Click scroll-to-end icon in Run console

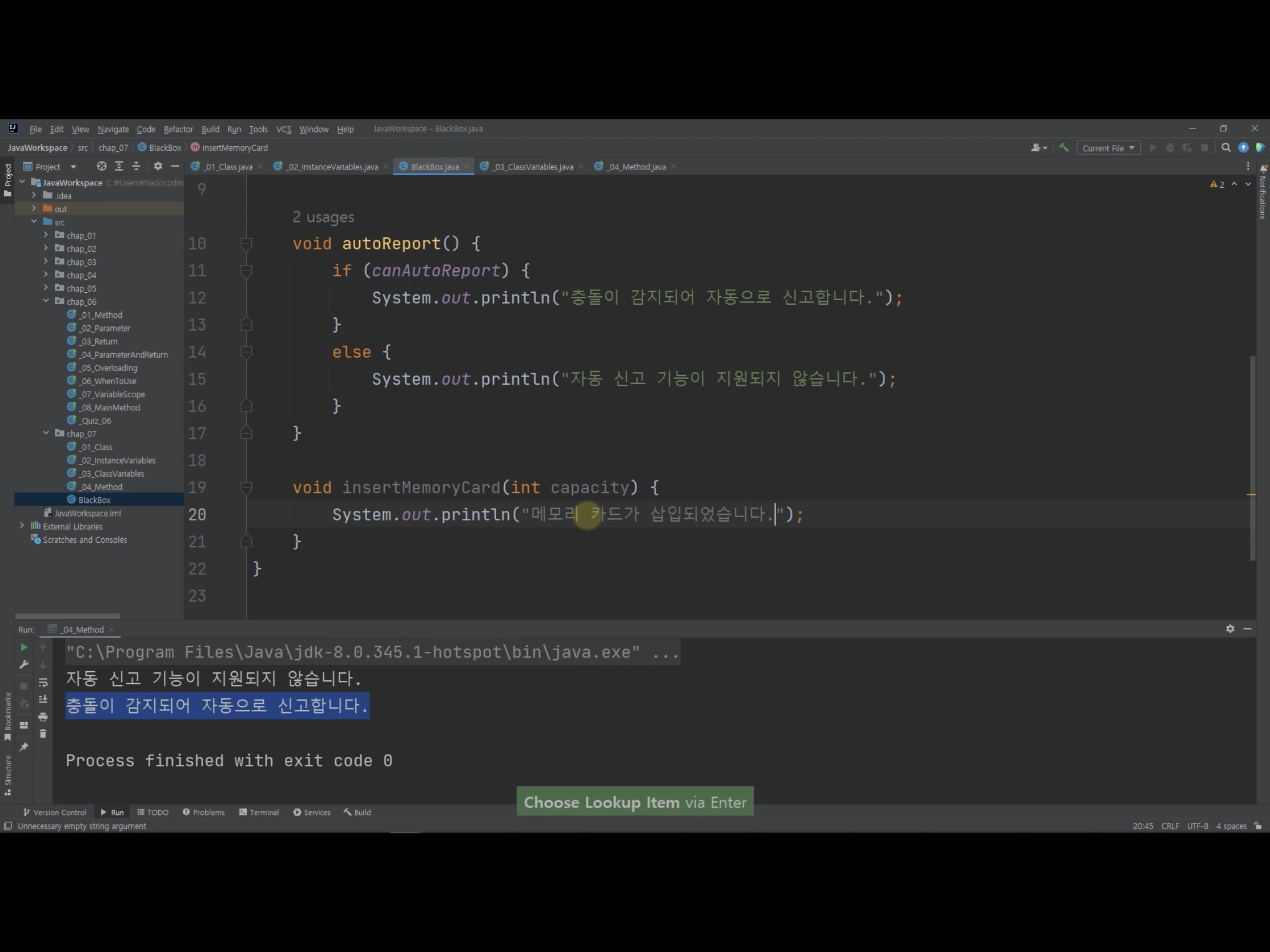click(43, 699)
